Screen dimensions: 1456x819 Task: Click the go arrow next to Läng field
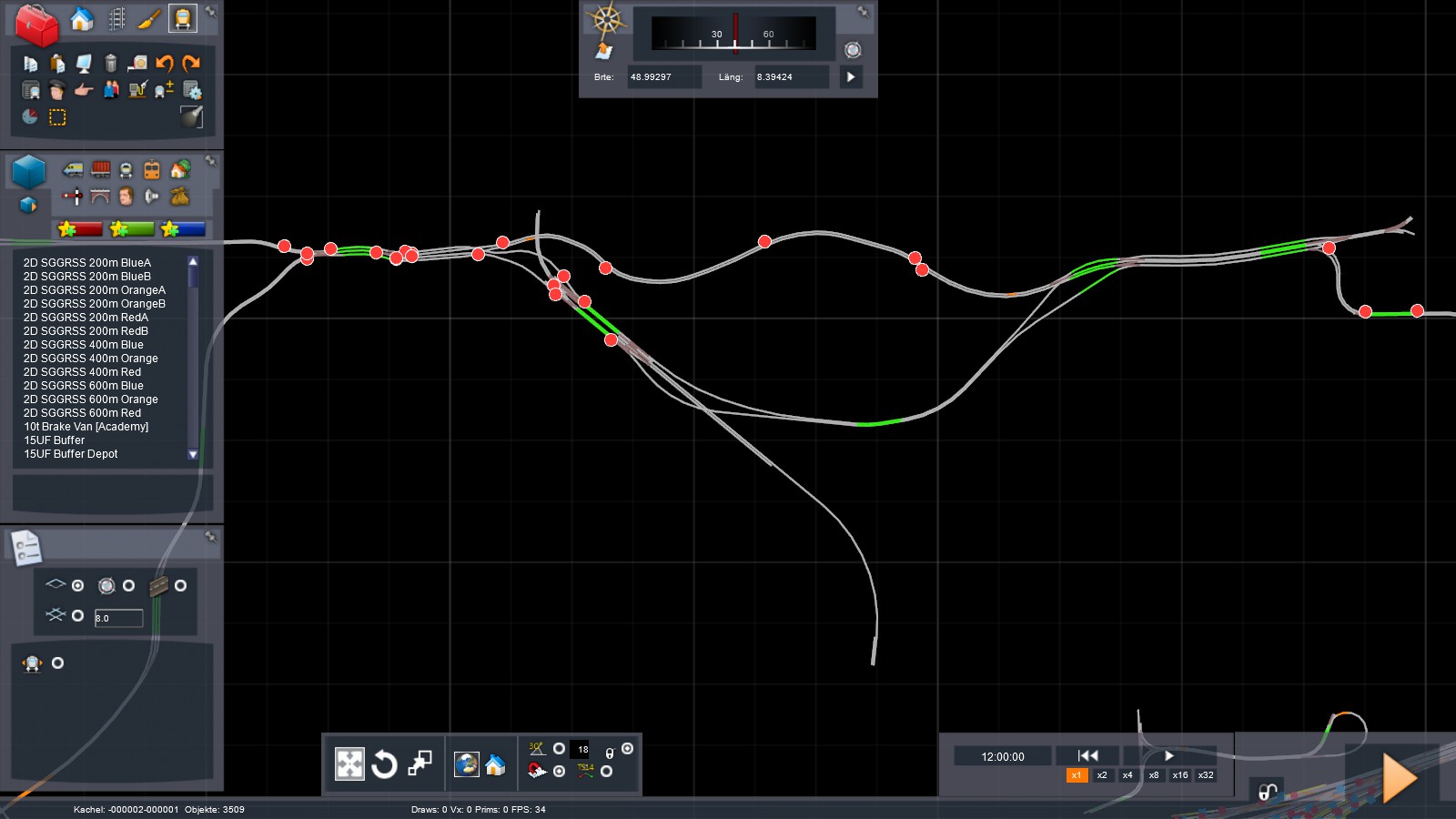point(851,77)
